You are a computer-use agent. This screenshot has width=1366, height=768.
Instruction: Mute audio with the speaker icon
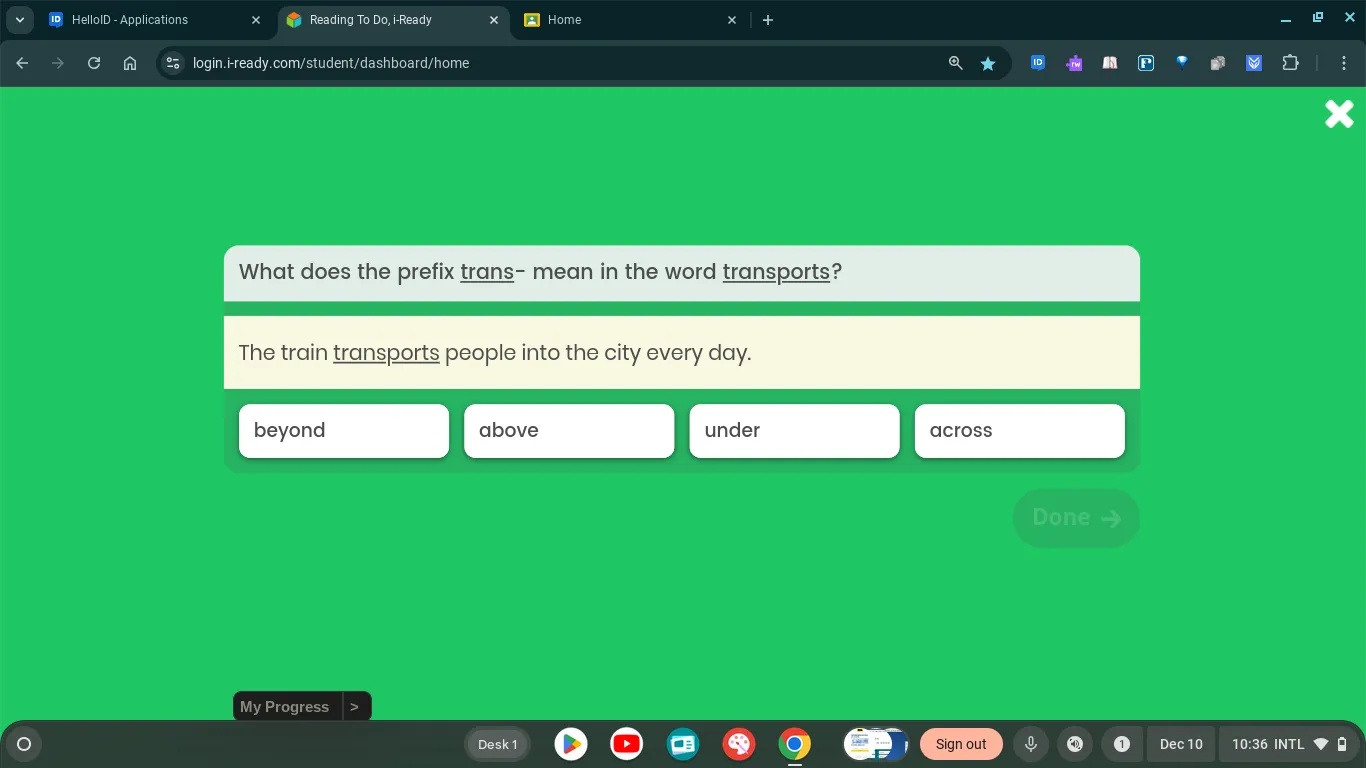pos(1075,744)
